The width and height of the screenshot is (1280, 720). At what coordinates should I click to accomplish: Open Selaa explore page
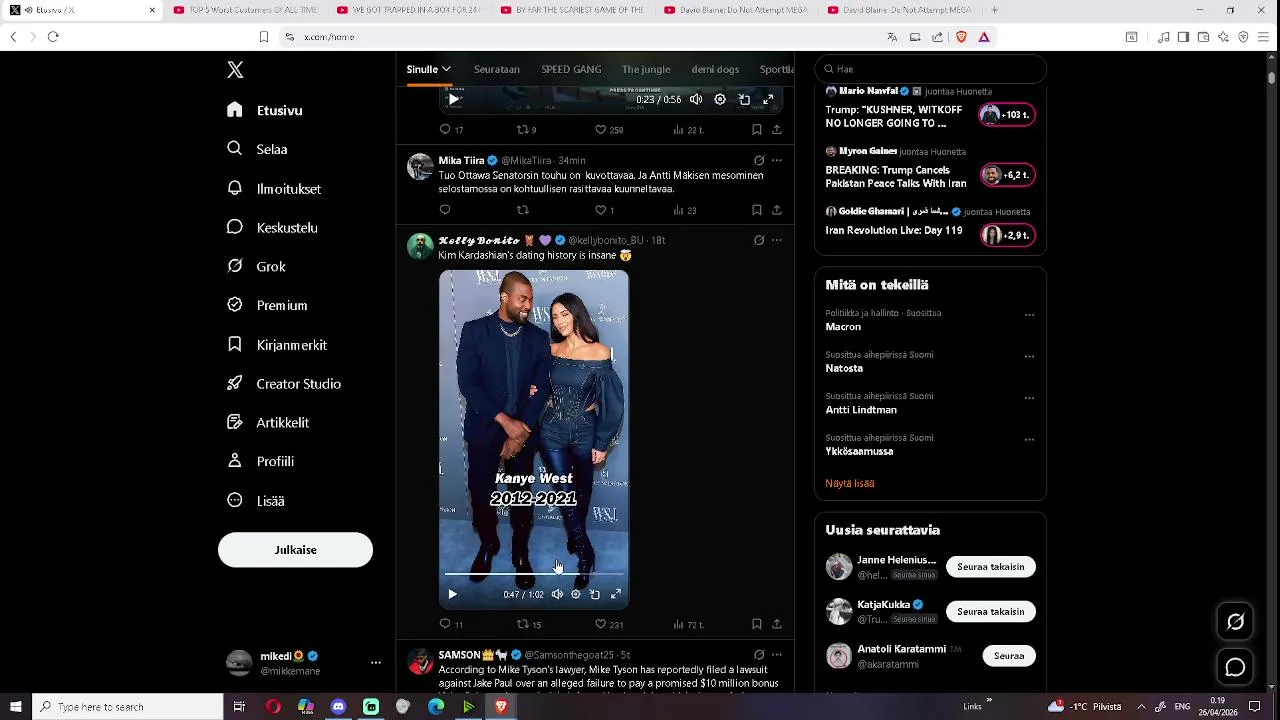pyautogui.click(x=258, y=149)
